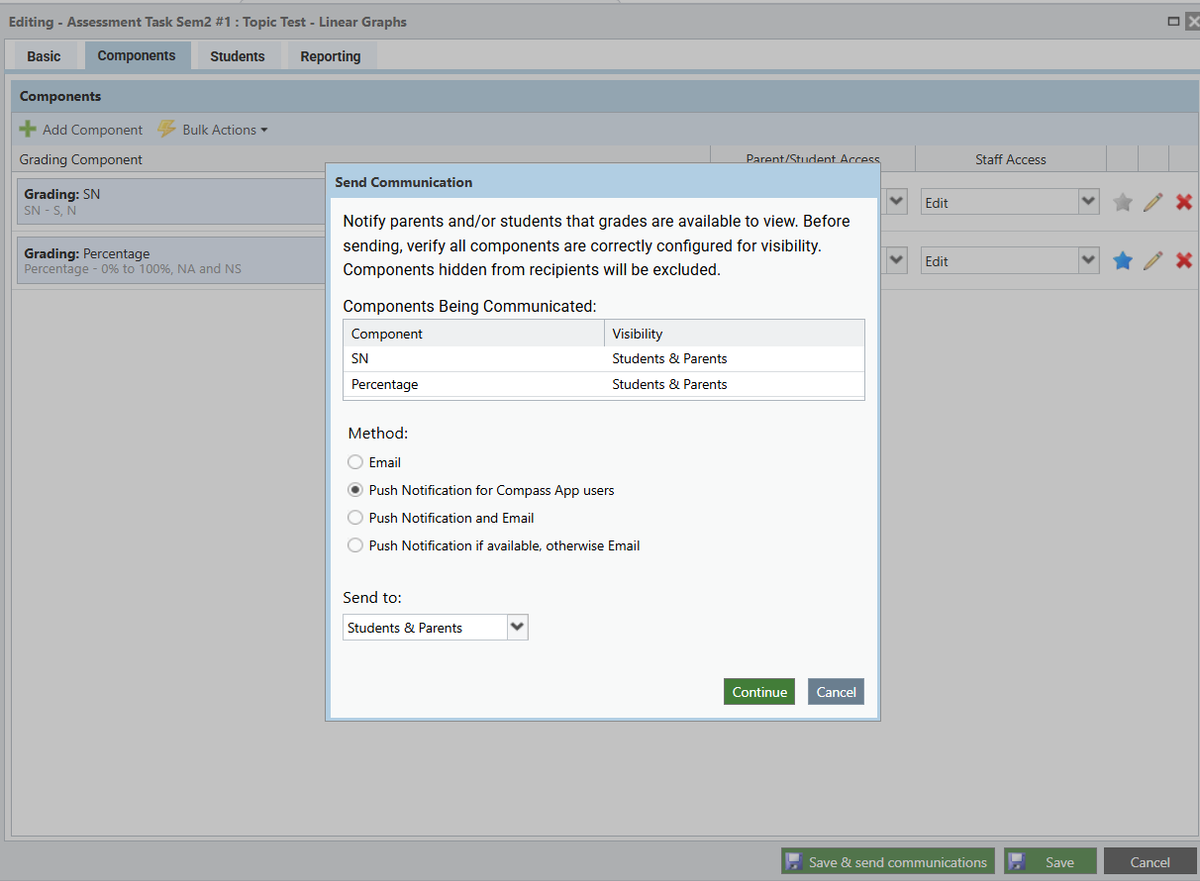Click the green plus Add Component icon
The image size is (1200, 881).
click(28, 130)
